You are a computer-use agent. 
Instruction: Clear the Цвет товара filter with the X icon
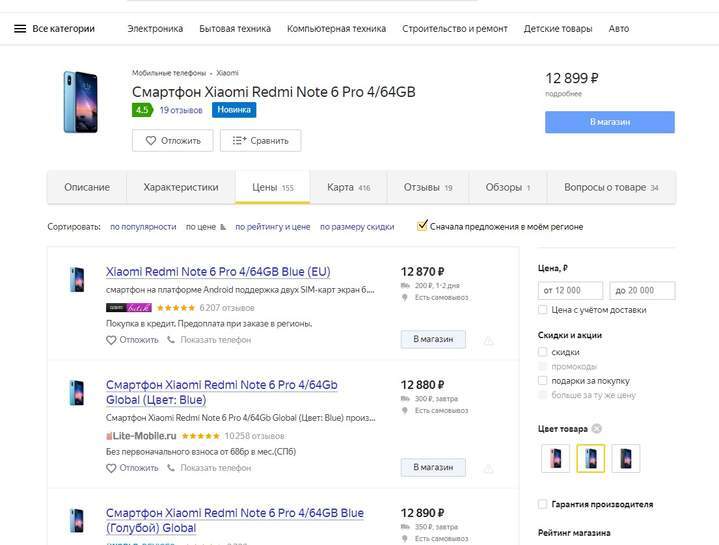click(x=596, y=429)
